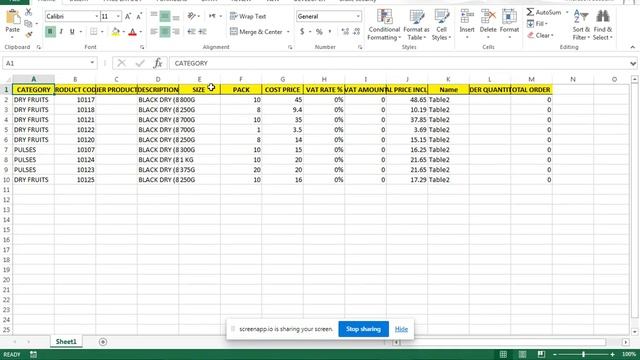Click the Cut scissors icon

tap(28, 13)
